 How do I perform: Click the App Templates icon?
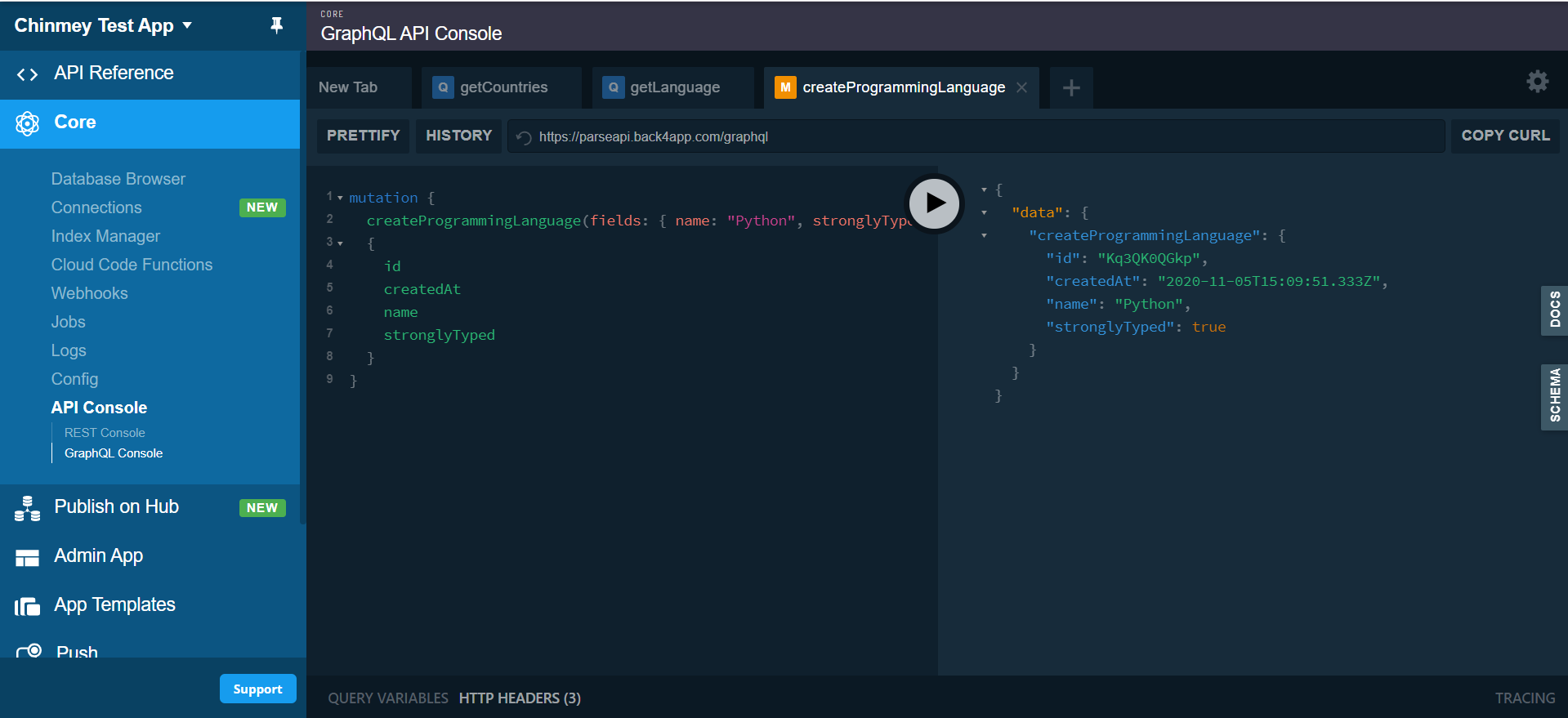[27, 606]
